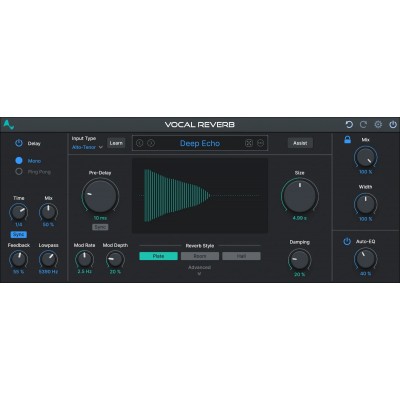Click the Delay Mix knob

click(48, 212)
